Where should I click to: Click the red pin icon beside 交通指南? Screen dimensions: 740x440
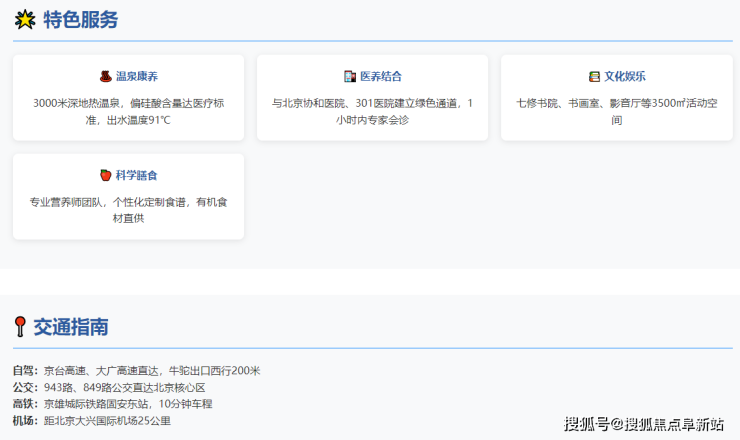(x=20, y=327)
